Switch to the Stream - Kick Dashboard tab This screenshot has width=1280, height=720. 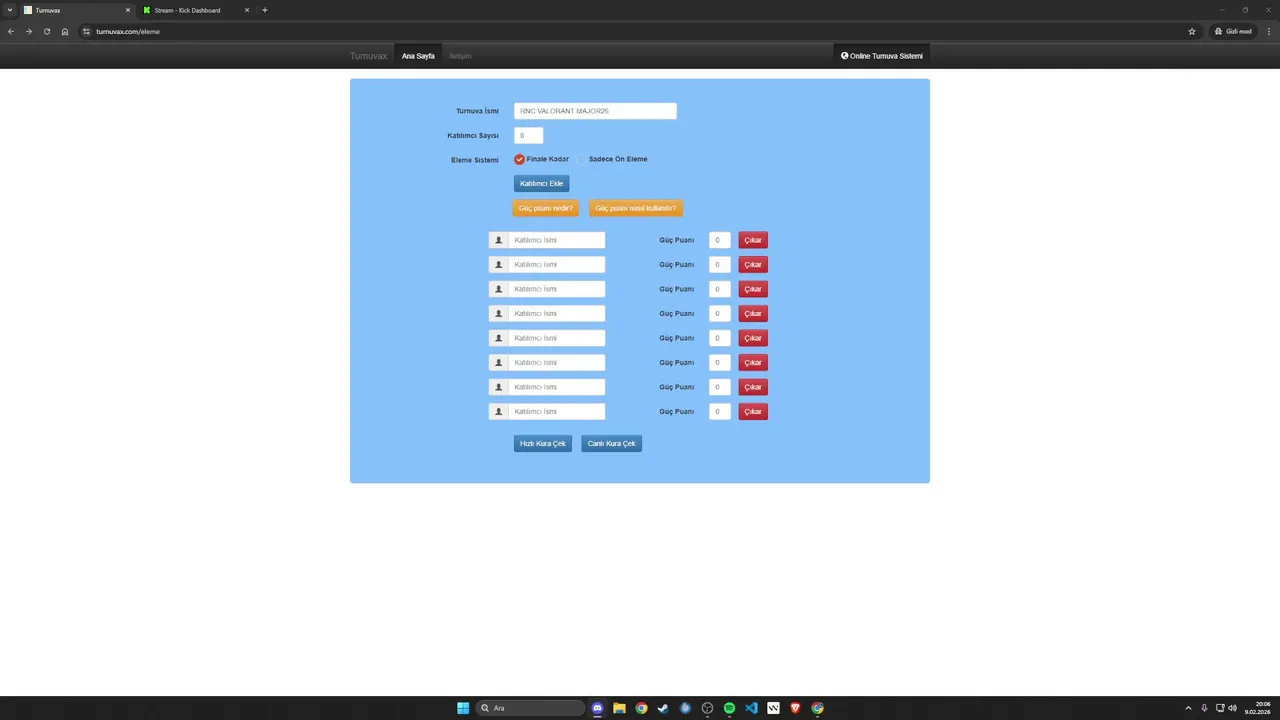pyautogui.click(x=196, y=10)
